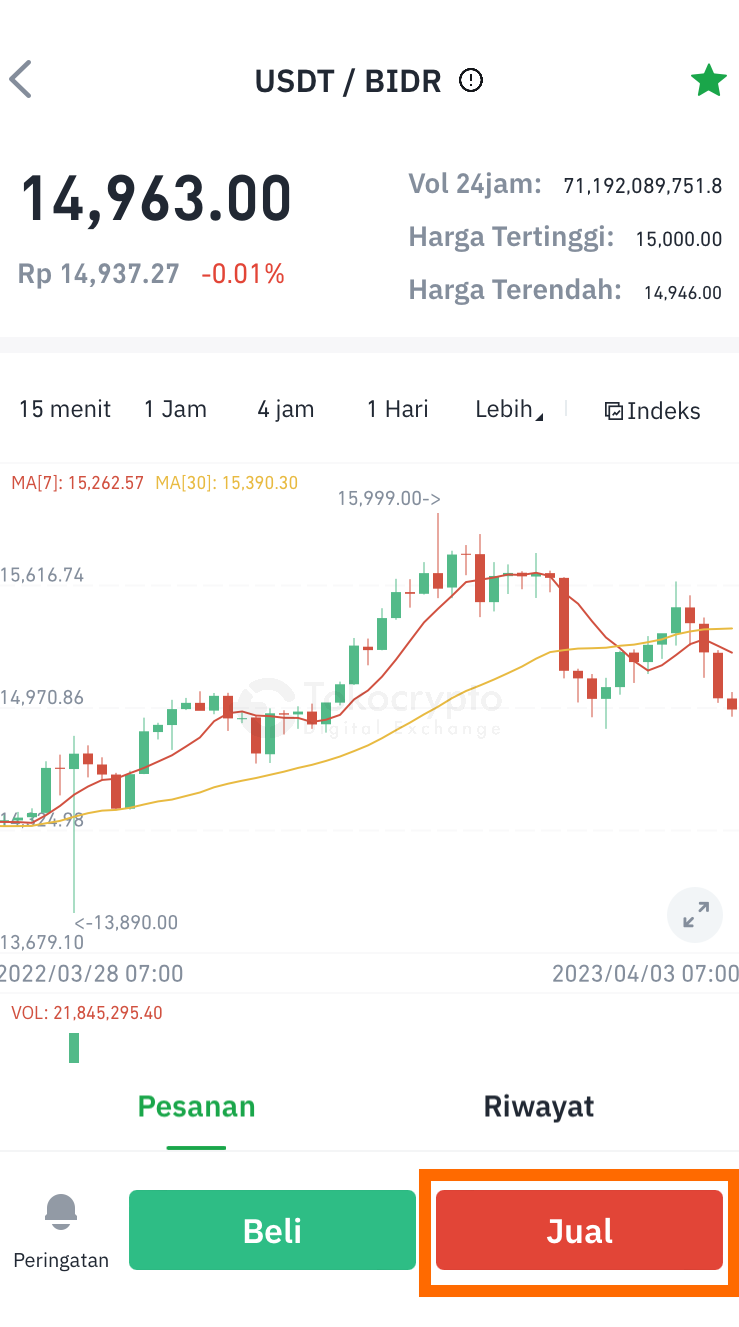
Task: Go back using the left chevron arrow
Action: tap(21, 79)
